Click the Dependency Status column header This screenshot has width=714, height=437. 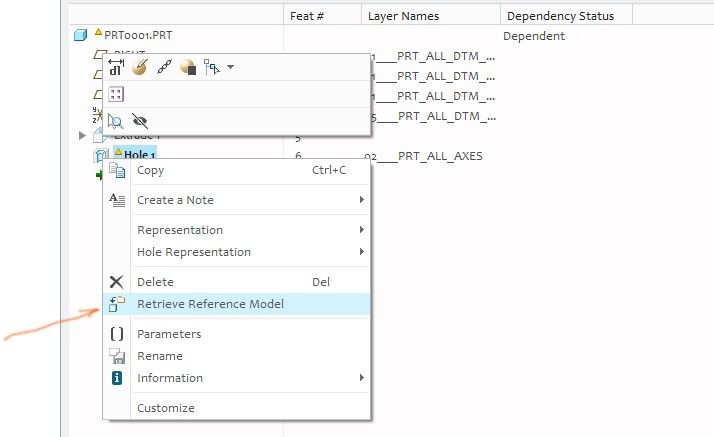(x=560, y=16)
